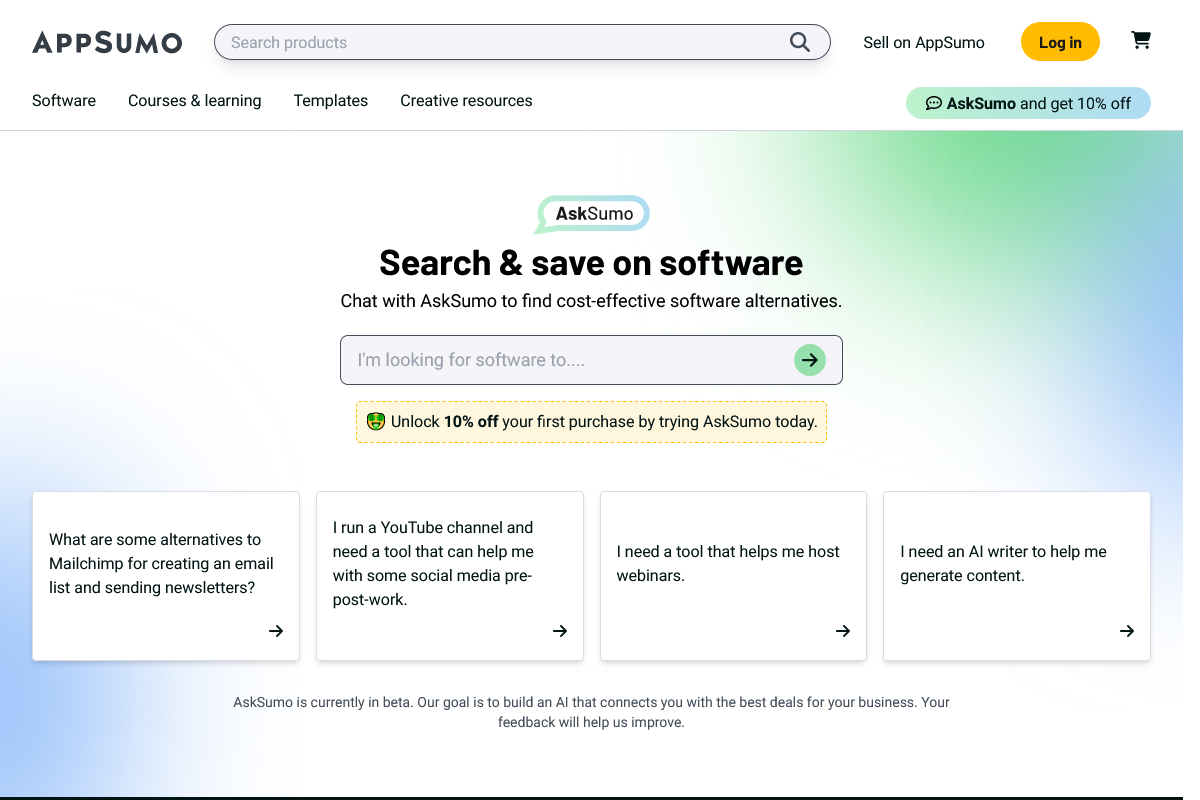The image size is (1200, 800).
Task: Click the party emoji in the unlock banner
Action: tap(375, 421)
